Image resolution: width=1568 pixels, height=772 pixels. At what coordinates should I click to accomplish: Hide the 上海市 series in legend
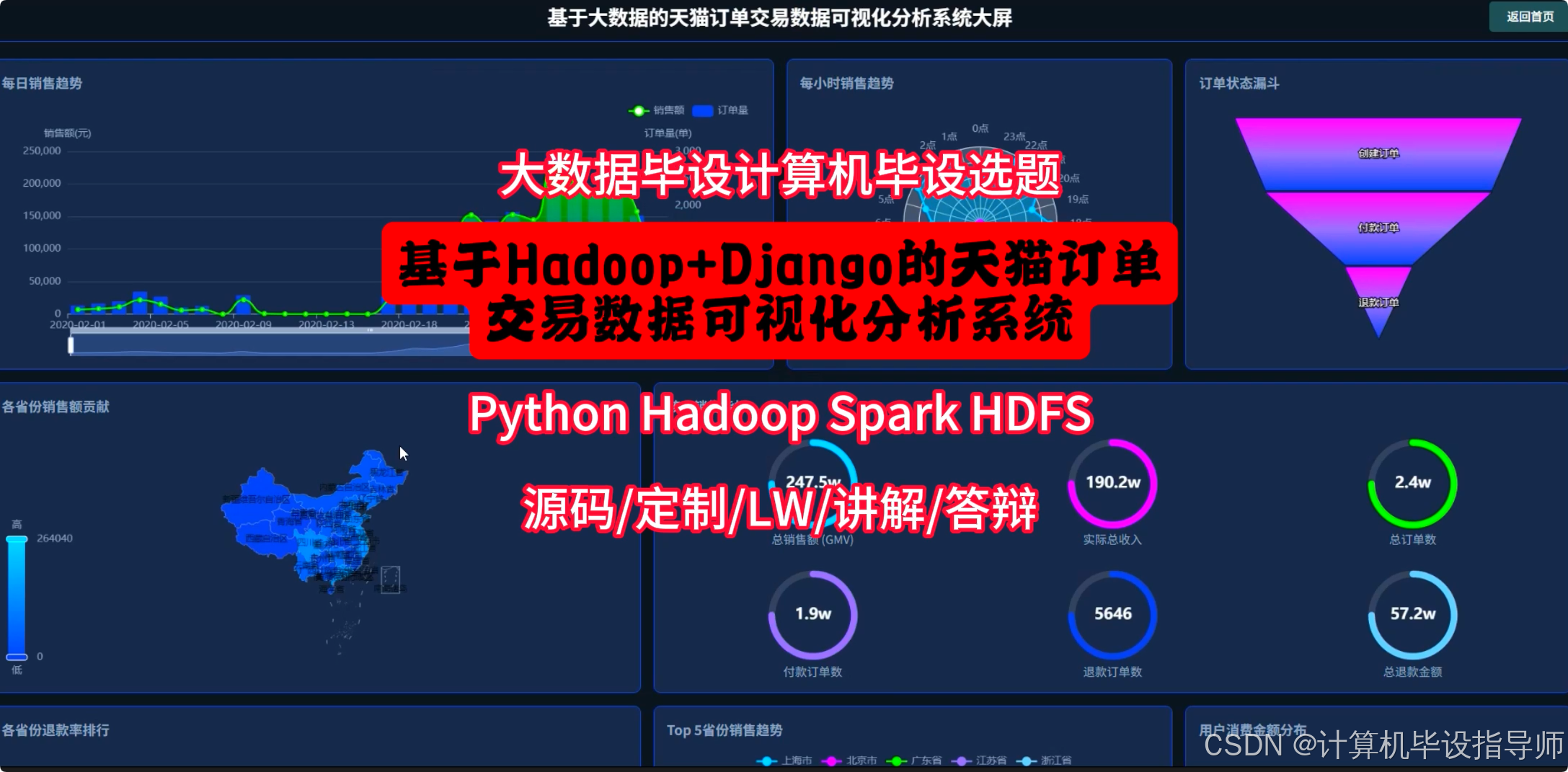[x=784, y=760]
